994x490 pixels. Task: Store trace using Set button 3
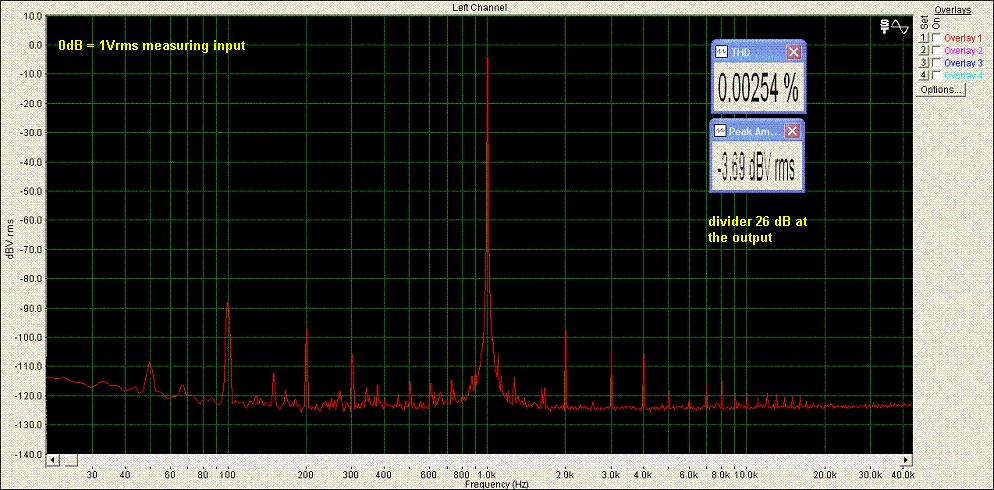click(924, 63)
